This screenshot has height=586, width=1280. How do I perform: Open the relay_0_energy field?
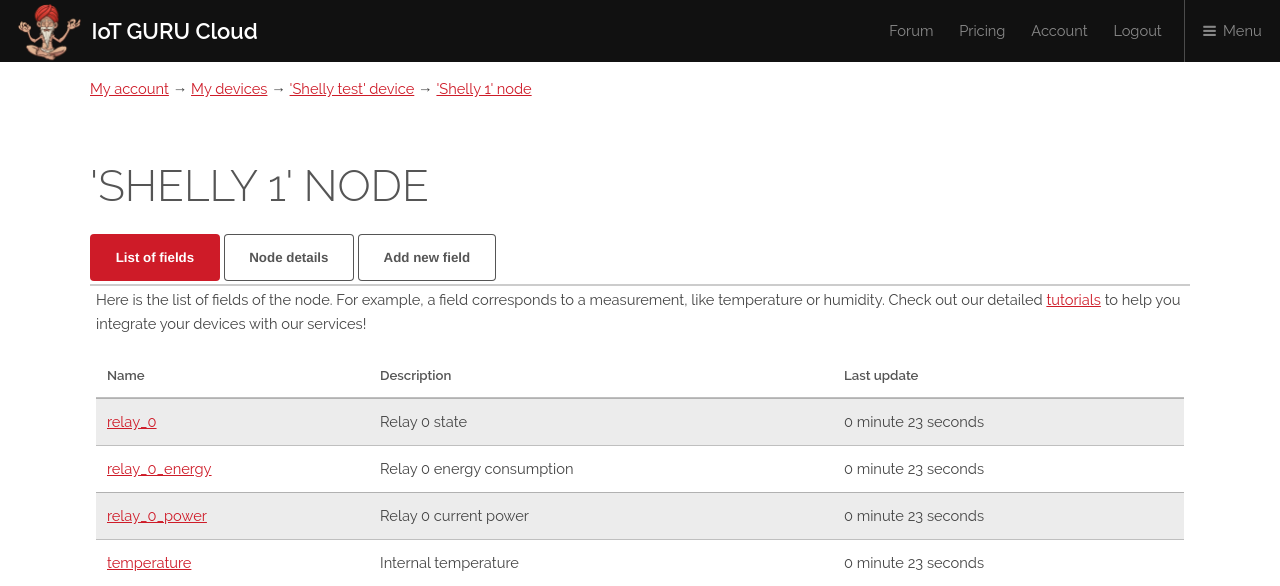159,469
